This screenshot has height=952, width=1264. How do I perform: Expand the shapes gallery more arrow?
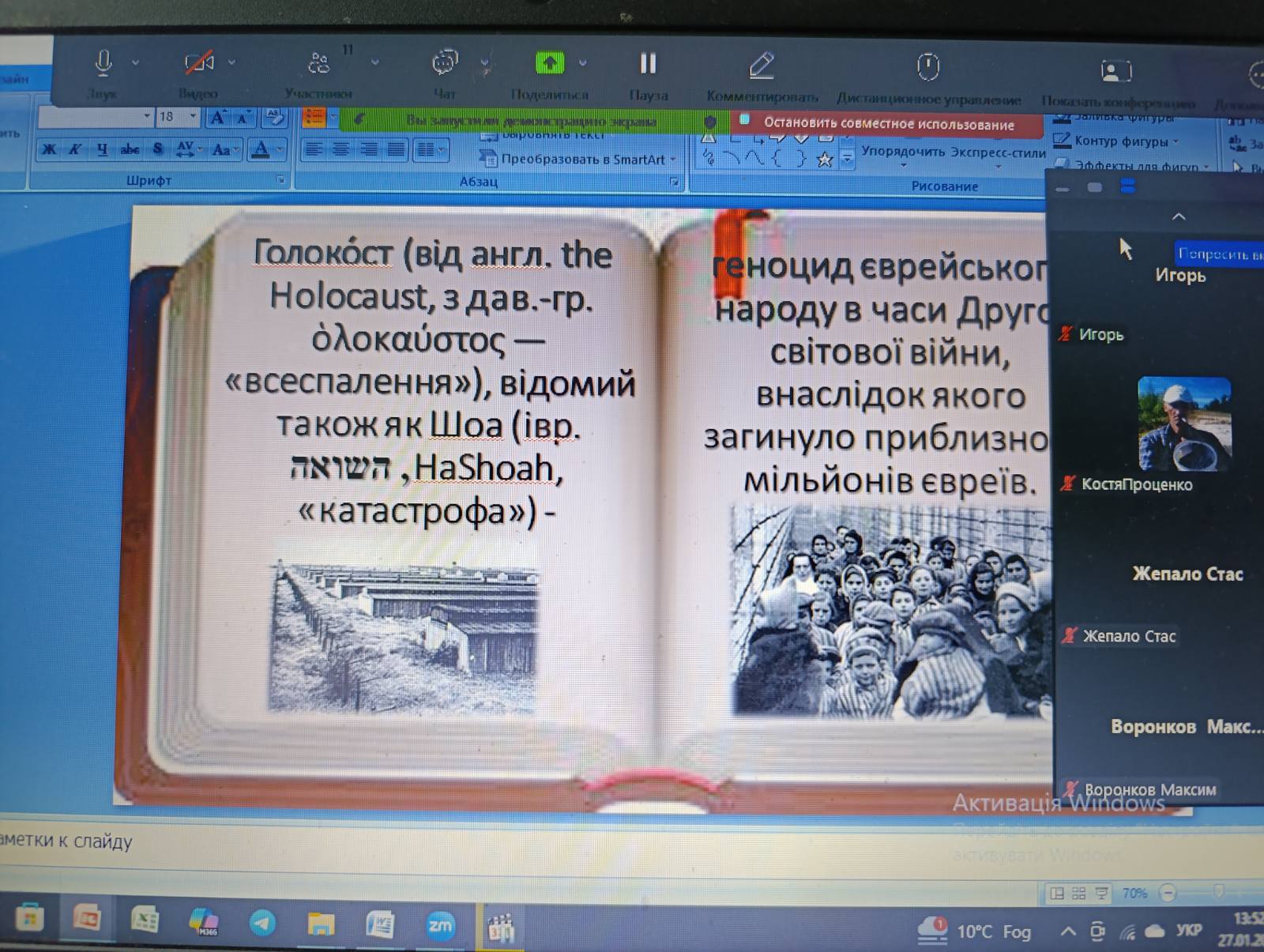coord(847,160)
